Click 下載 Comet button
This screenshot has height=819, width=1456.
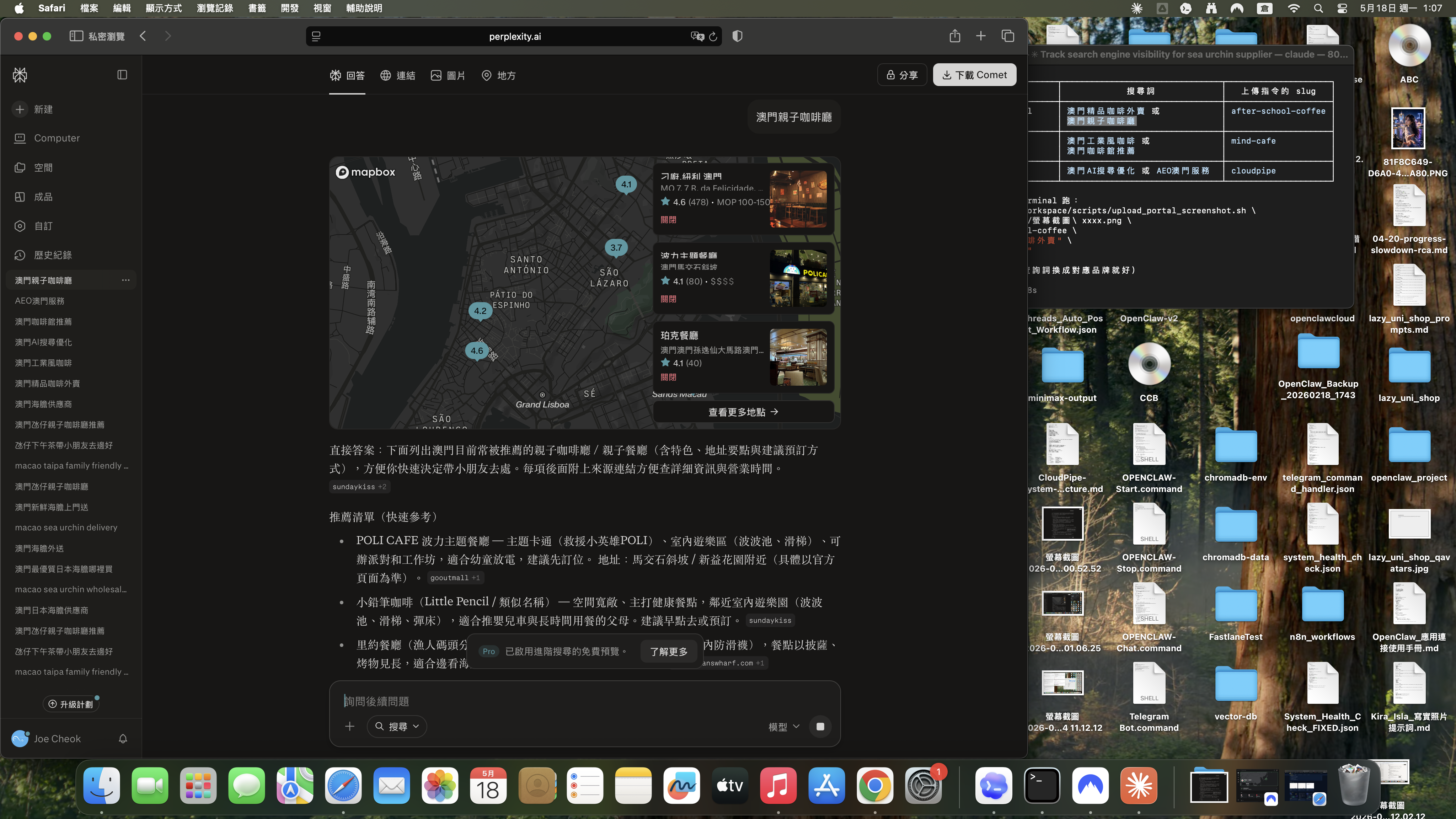coord(974,75)
